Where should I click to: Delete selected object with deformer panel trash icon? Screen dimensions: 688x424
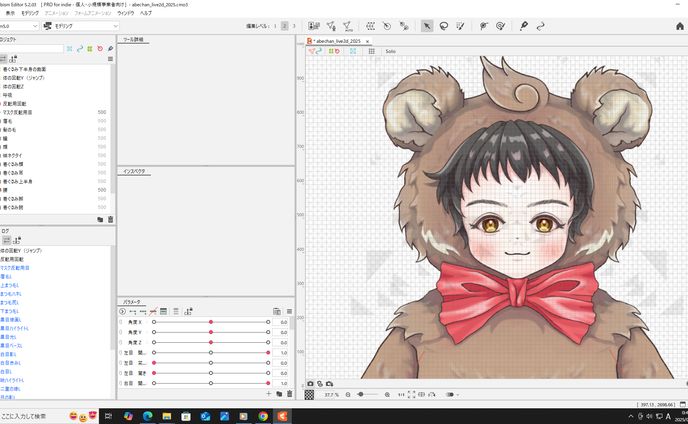click(110, 219)
